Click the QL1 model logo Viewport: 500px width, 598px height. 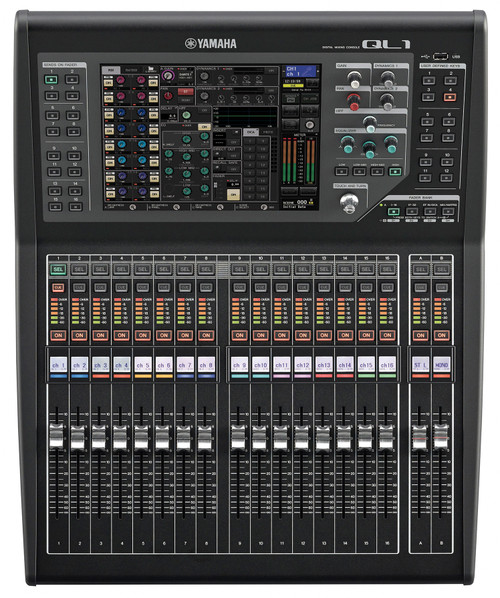386,44
